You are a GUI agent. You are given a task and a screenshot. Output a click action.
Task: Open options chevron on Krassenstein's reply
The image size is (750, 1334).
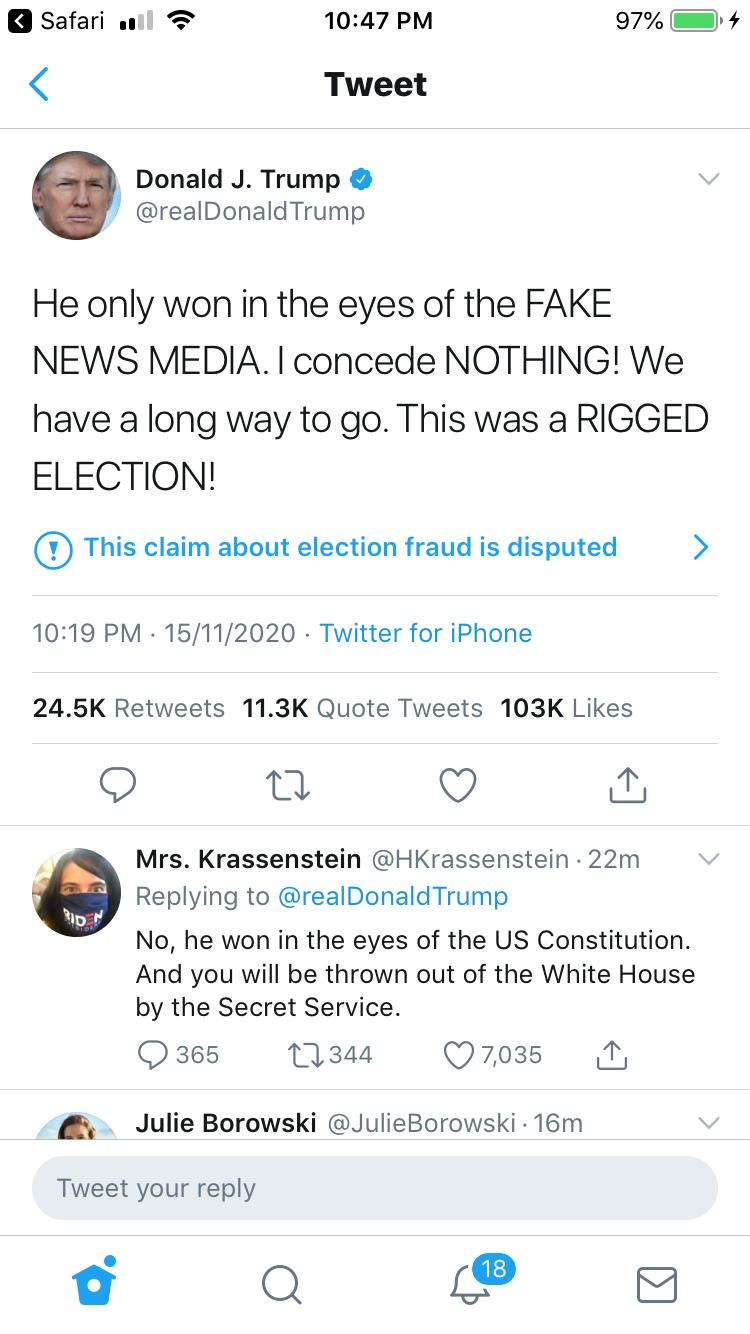pos(708,859)
